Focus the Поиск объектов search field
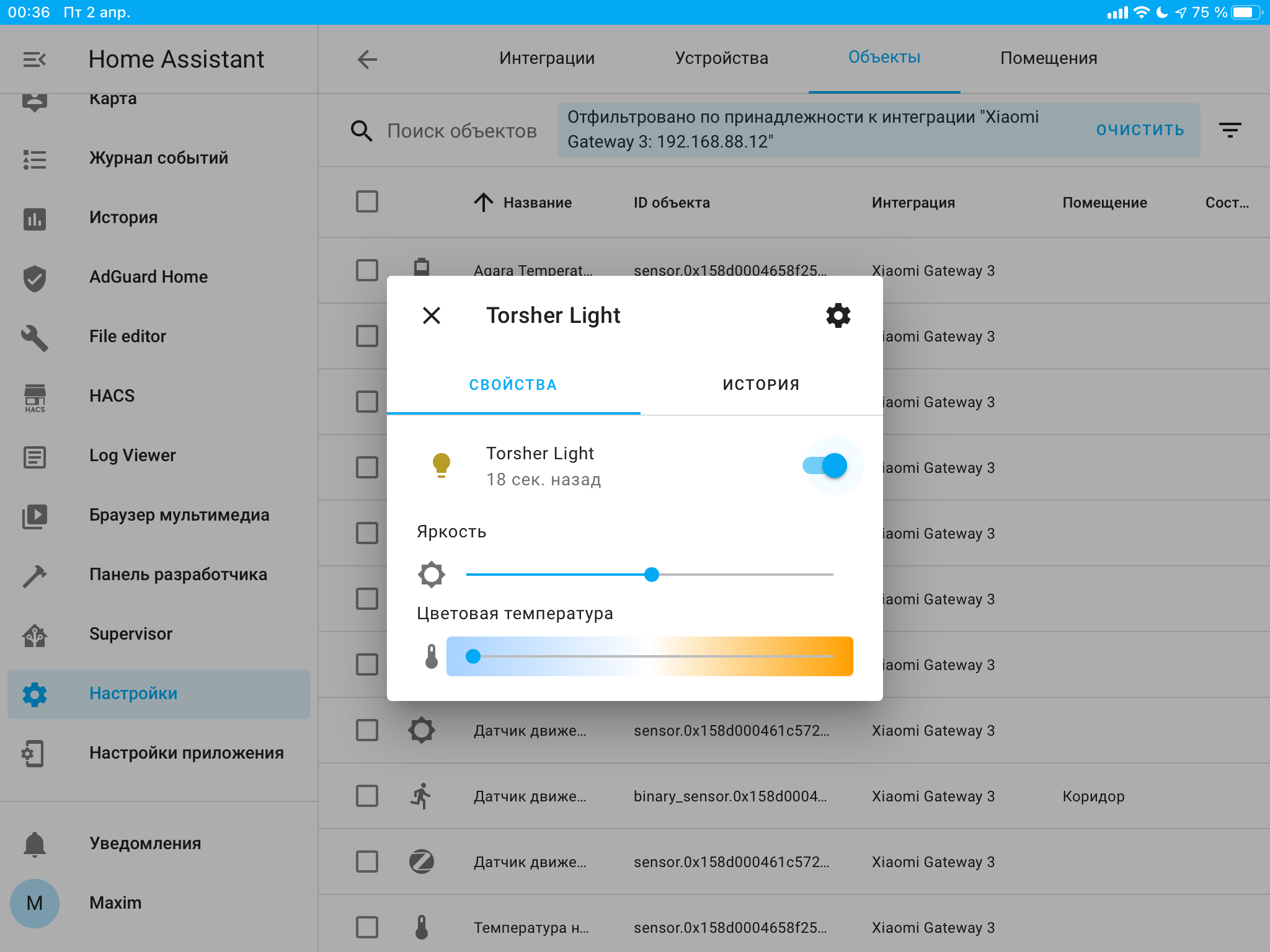This screenshot has width=1270, height=952. tap(462, 131)
